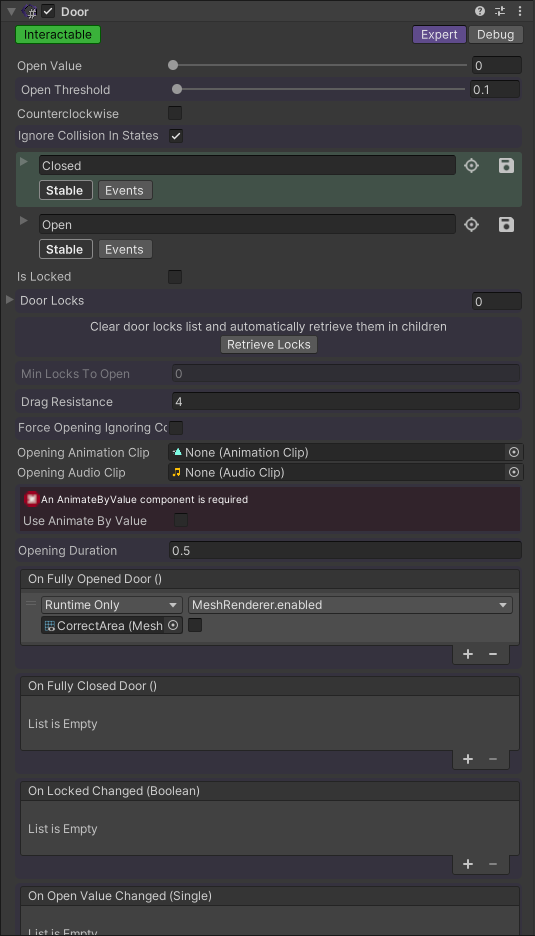Enable the Counterclockwise checkbox
Viewport: 535px width, 936px height.
(x=175, y=113)
